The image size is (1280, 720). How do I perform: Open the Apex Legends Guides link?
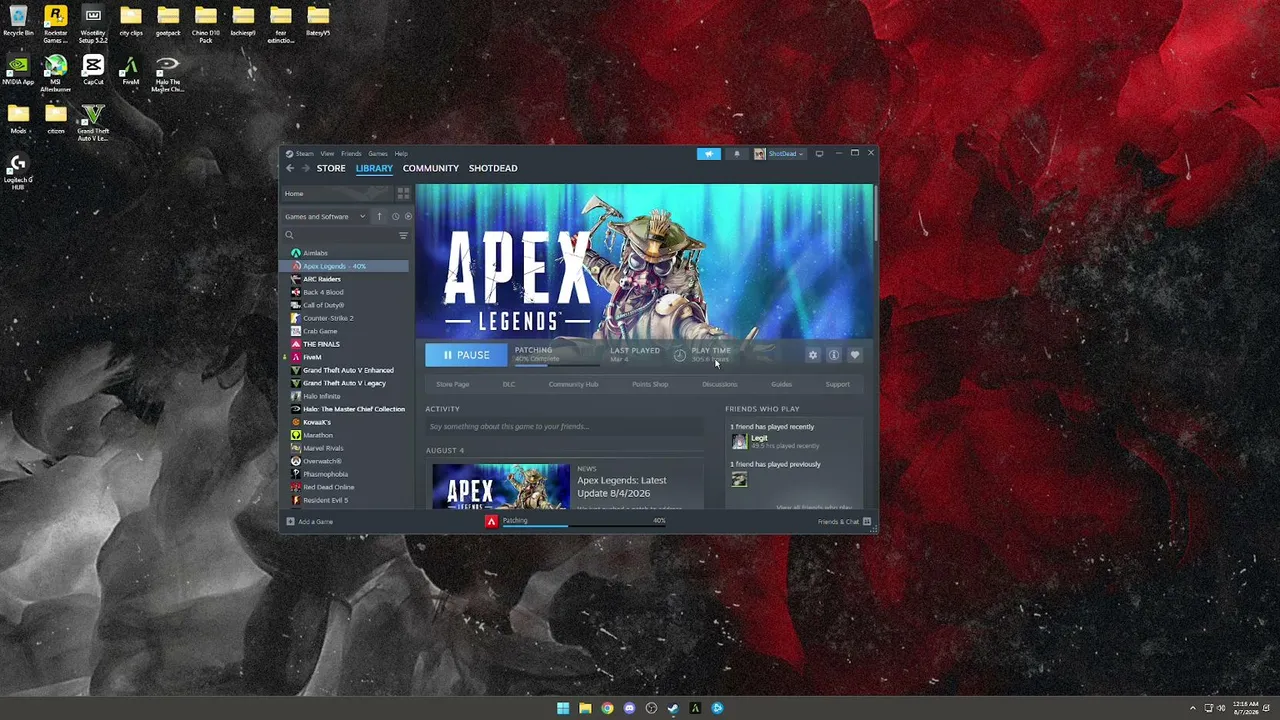782,384
